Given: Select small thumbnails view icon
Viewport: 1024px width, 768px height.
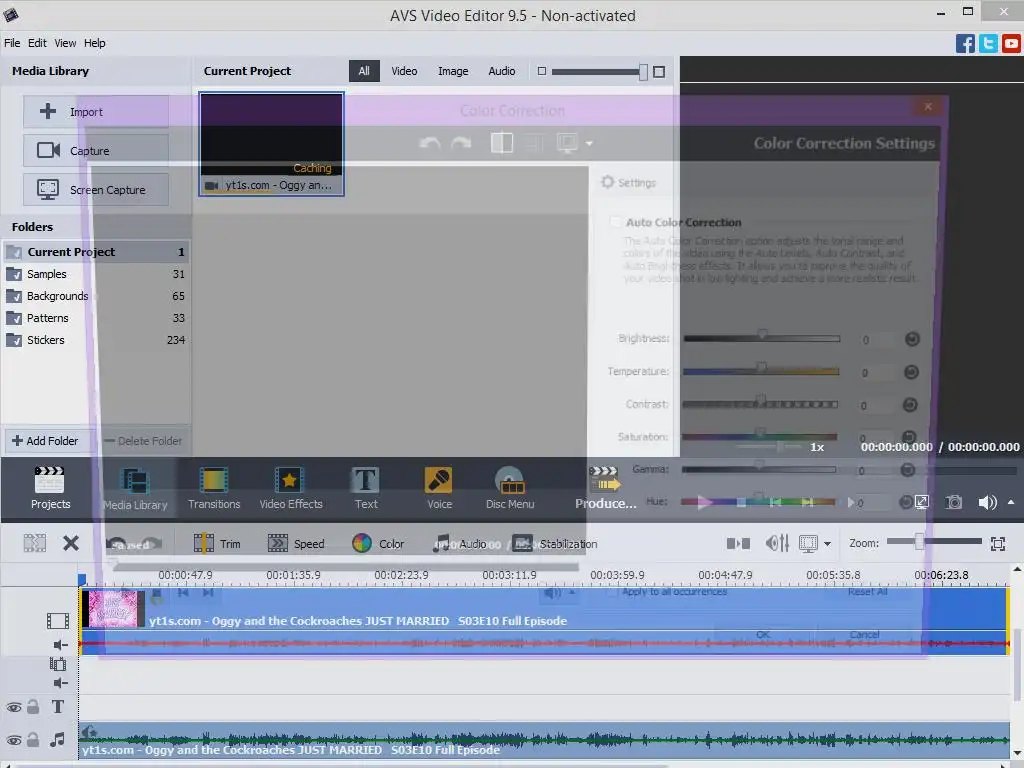Looking at the screenshot, I should coord(541,71).
